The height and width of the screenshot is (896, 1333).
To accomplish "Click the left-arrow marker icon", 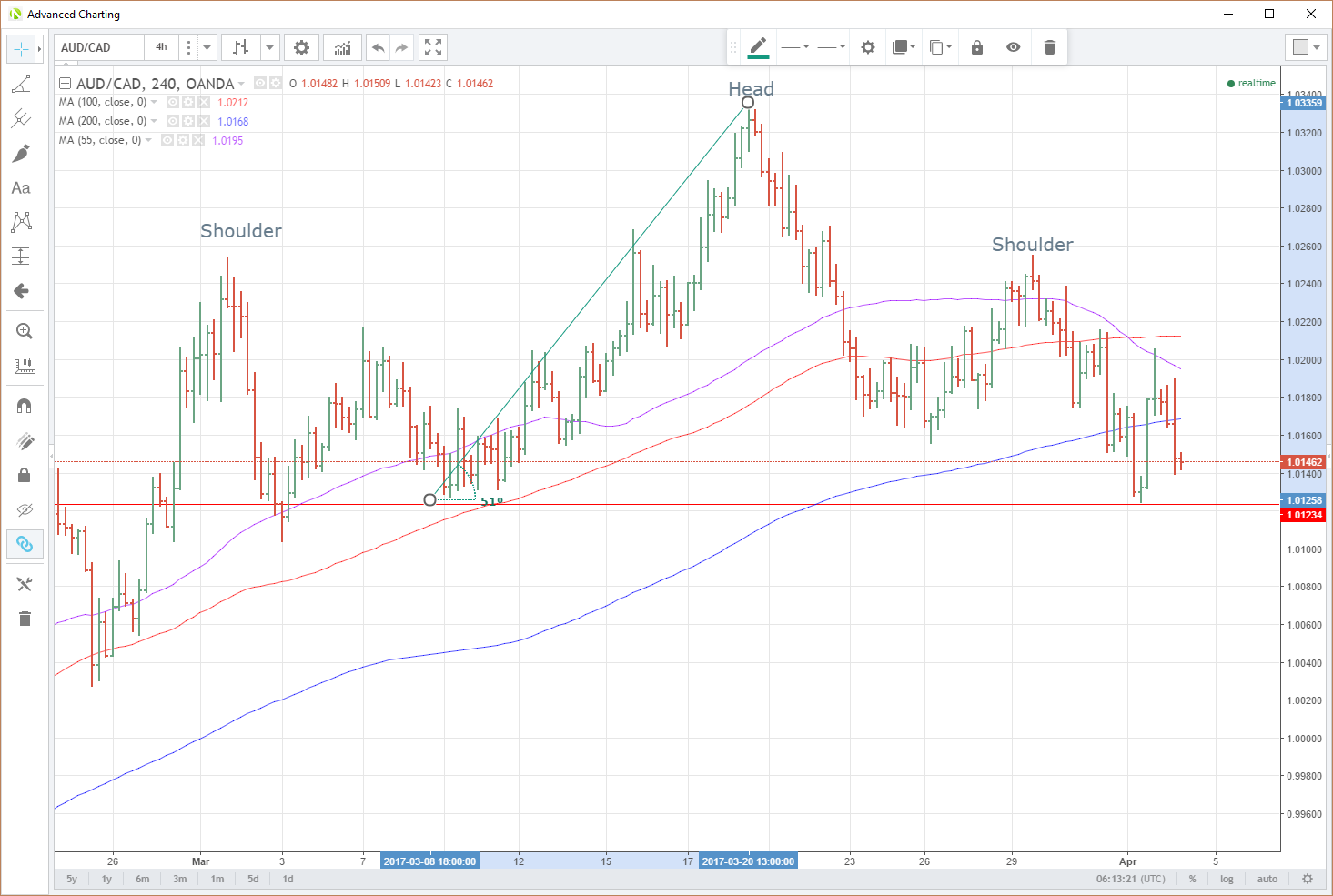I will click(x=21, y=291).
